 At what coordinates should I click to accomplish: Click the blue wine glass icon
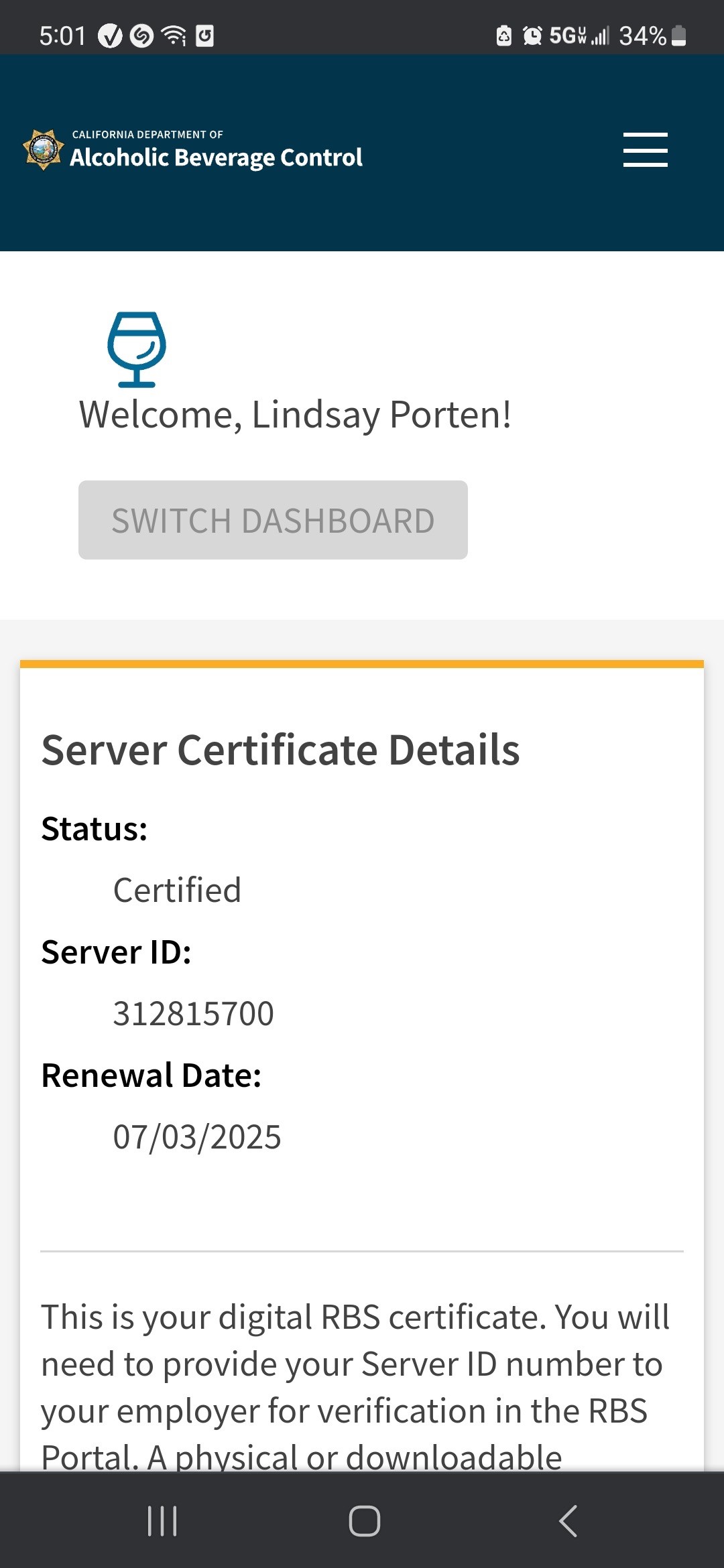pos(137,349)
